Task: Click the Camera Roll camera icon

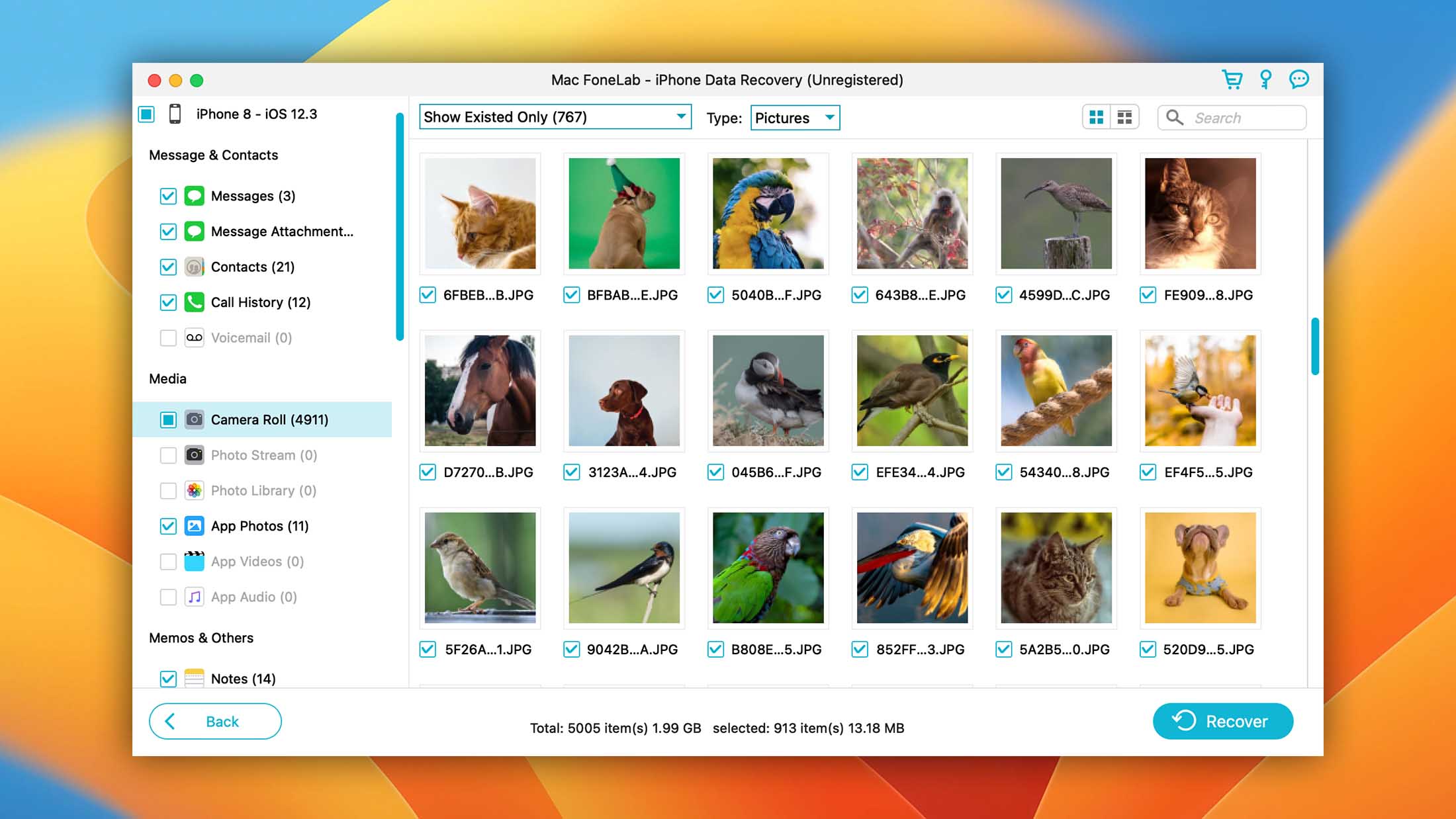Action: [194, 419]
